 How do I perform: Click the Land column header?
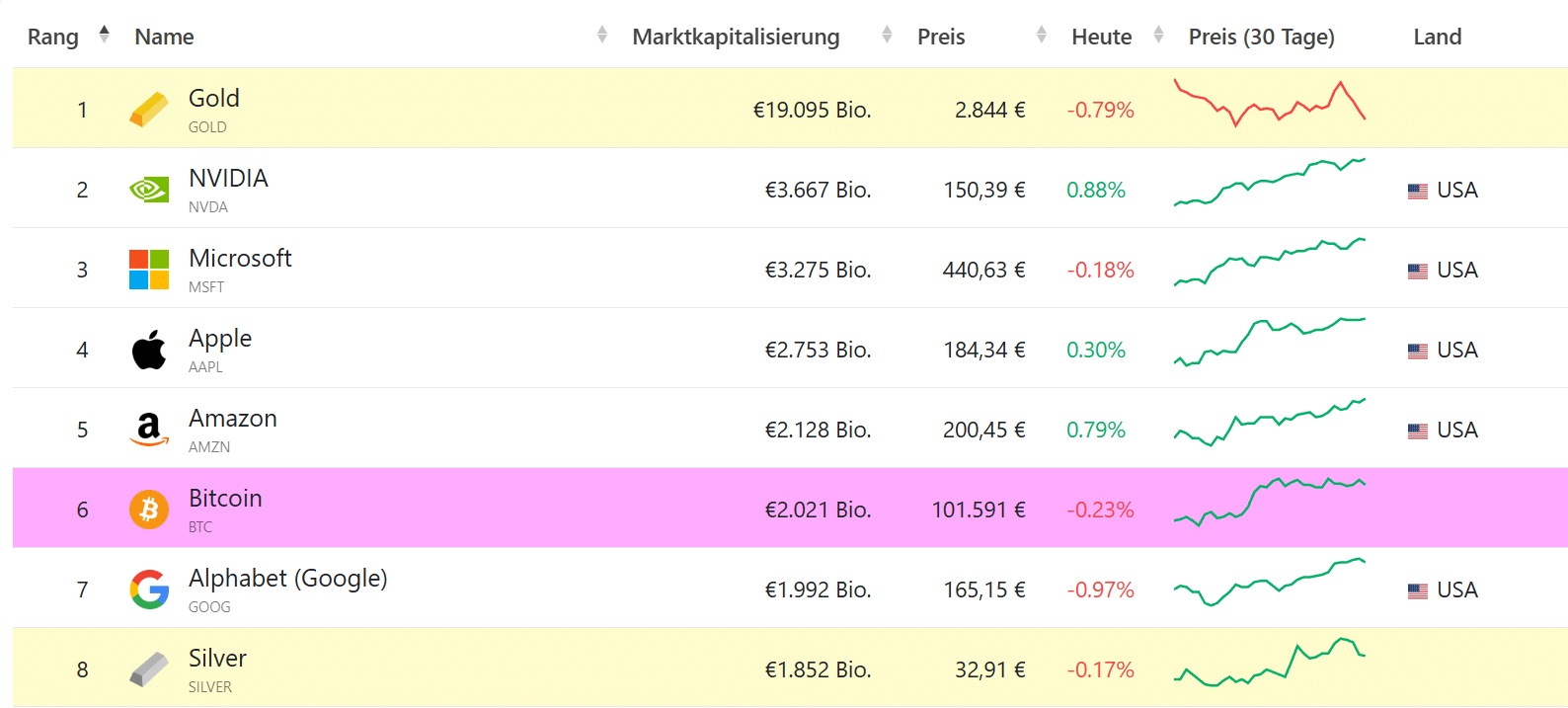click(1437, 37)
